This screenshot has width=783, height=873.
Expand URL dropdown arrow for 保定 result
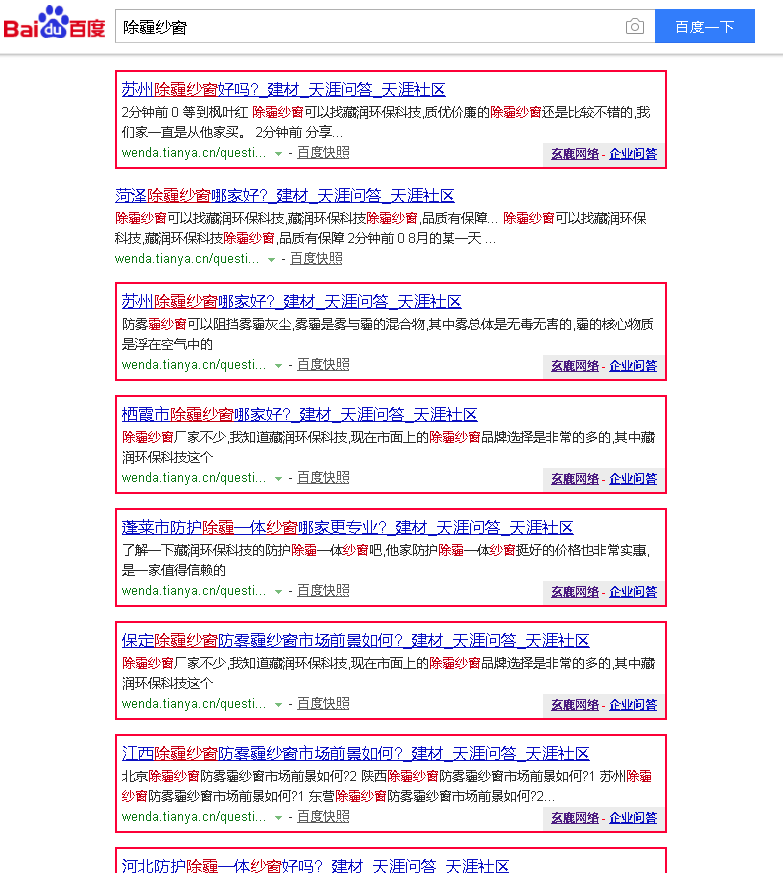[278, 705]
